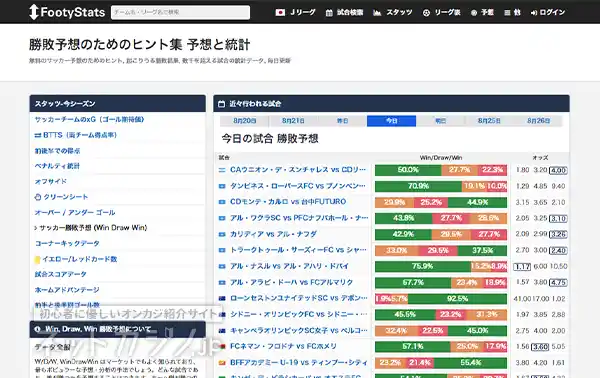Open アル・アラビ・ドーハ vs FCアルマリク match
Screen dimensions: 600x378
pos(291,282)
